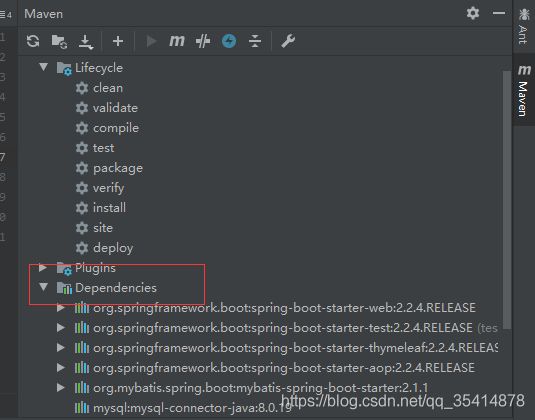
Task: Expand spring-boot-starter-web dependency
Action: (x=61, y=308)
